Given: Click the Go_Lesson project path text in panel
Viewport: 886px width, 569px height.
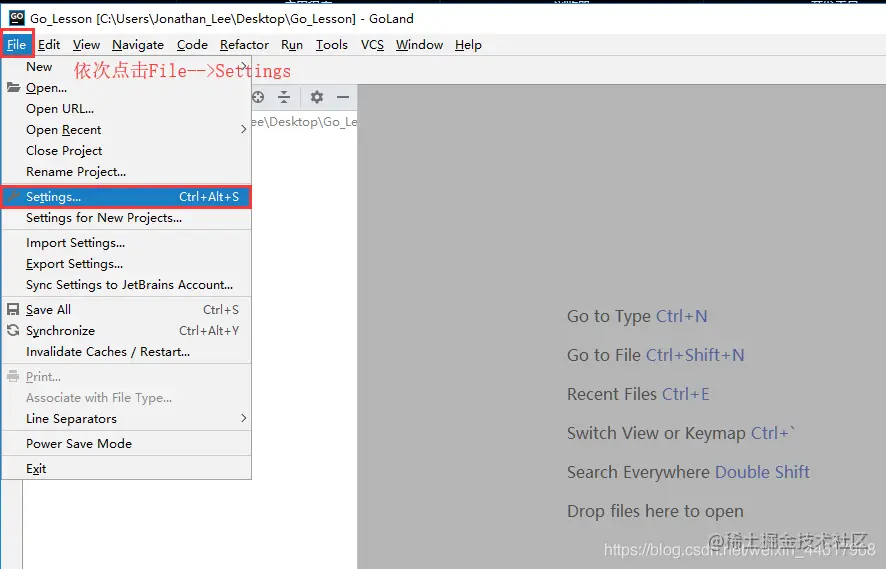Looking at the screenshot, I should click(305, 122).
